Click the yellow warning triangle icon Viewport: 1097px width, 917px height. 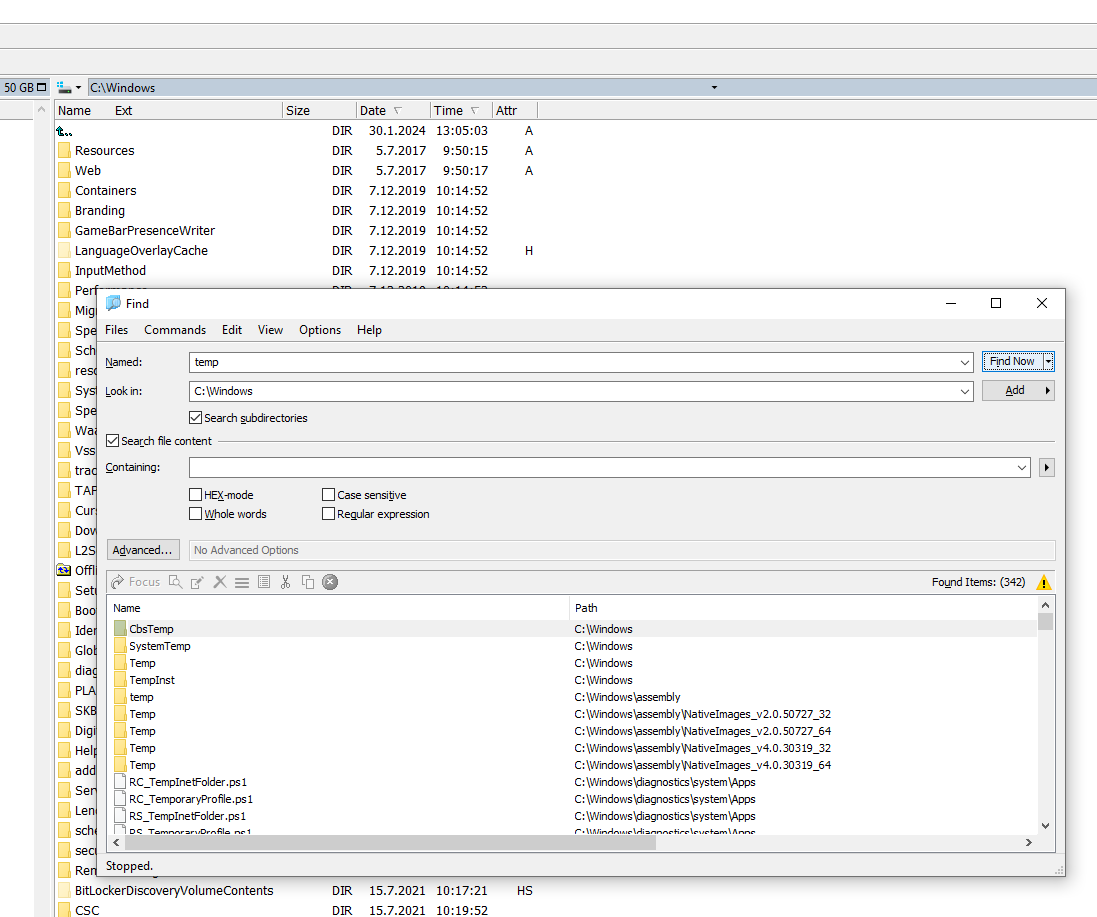click(x=1044, y=582)
